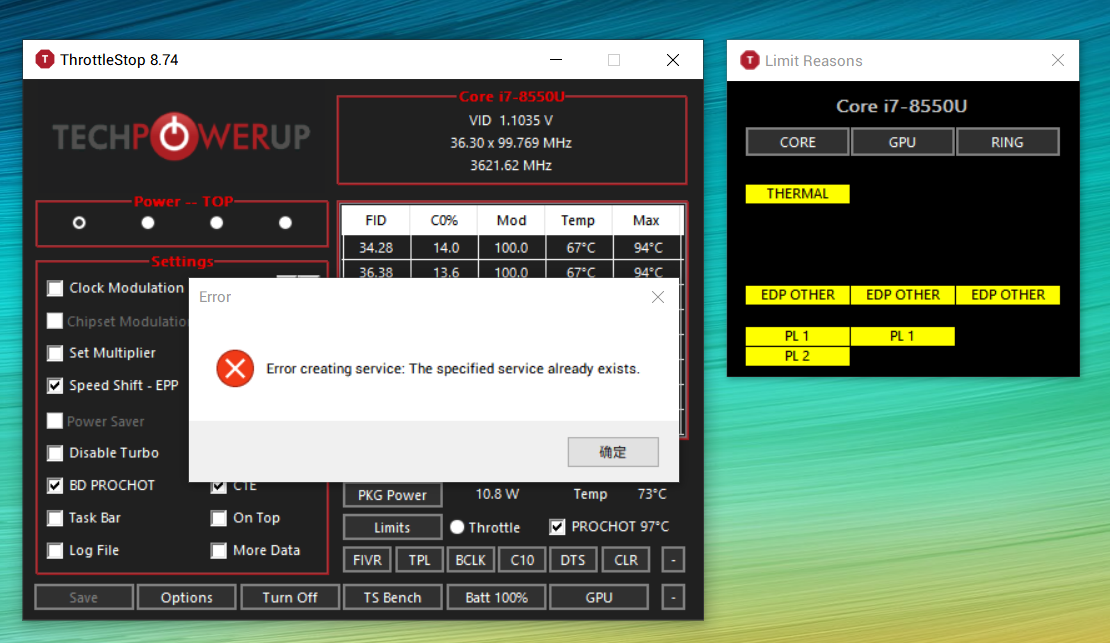This screenshot has height=643, width=1110.
Task: Clear data using the CLR button
Action: pos(625,559)
